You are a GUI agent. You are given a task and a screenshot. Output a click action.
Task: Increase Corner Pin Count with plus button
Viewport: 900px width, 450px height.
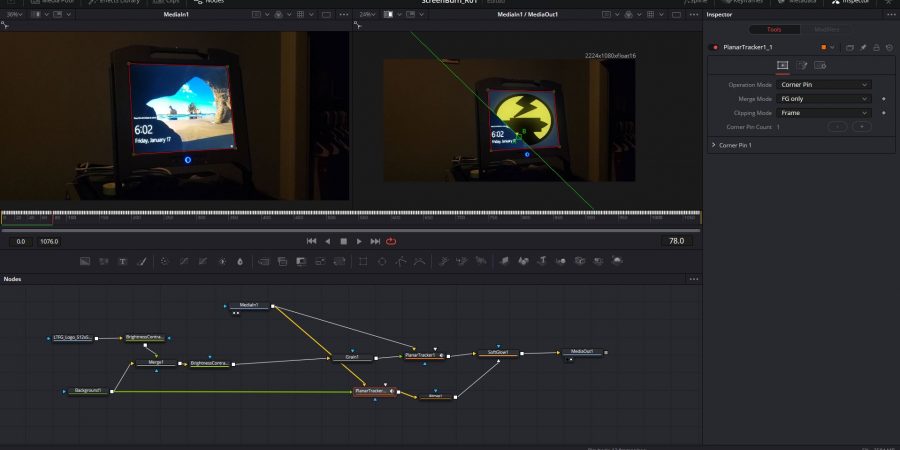point(861,127)
